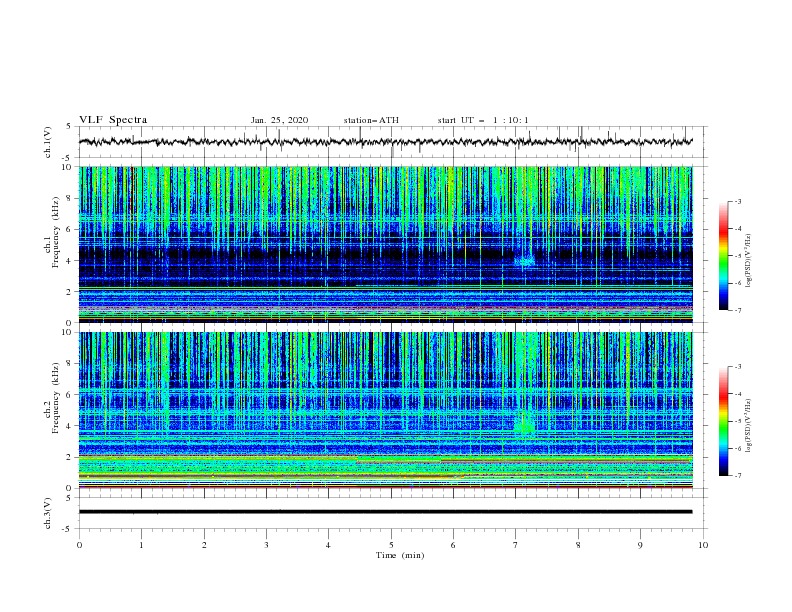The height and width of the screenshot is (612, 792).
Task: Click the "VLF Spectra" plot title
Action: pos(113,120)
